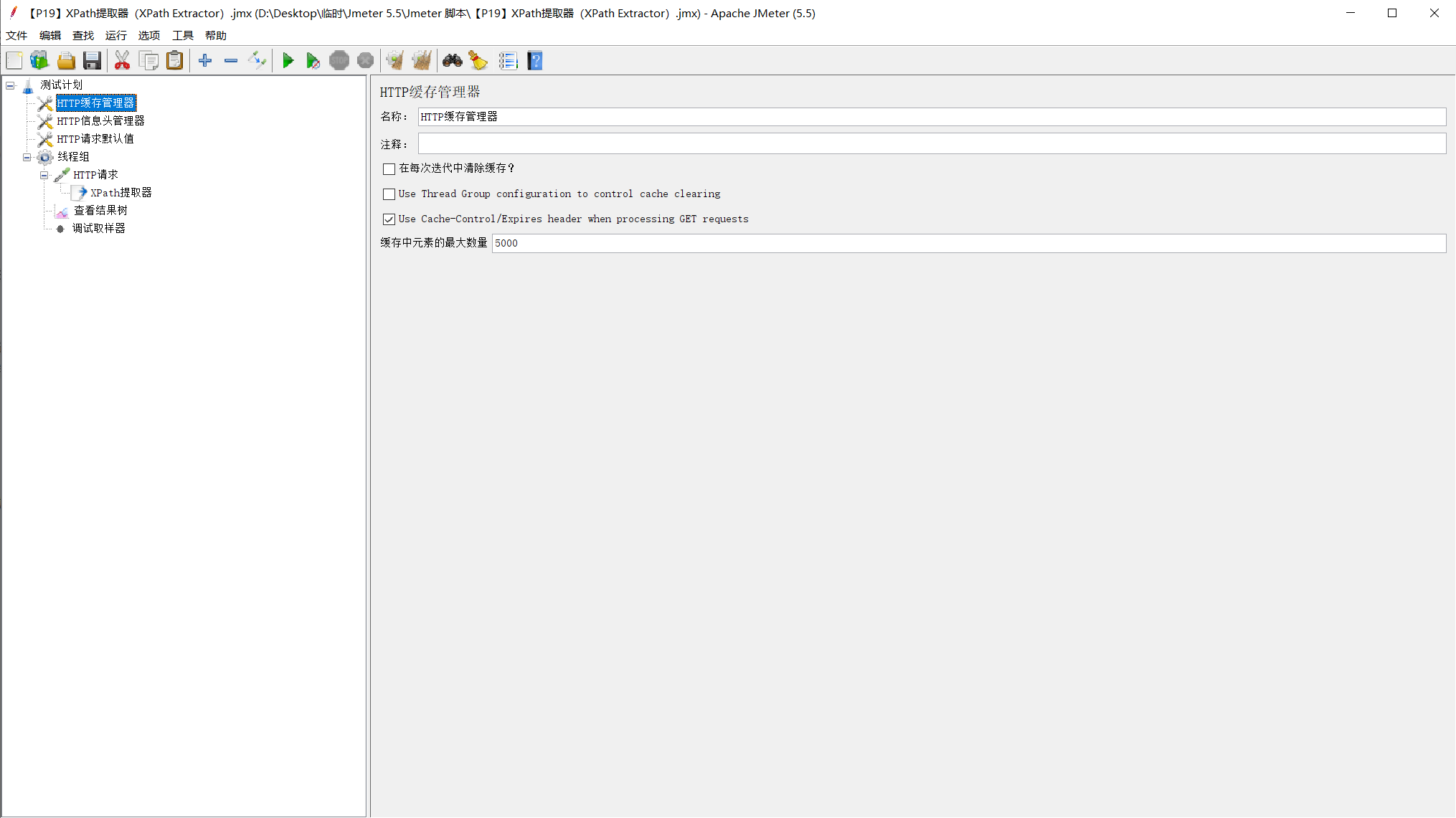Collapse the HTTP请求 tree node
The width and height of the screenshot is (1456, 818).
pyautogui.click(x=44, y=174)
